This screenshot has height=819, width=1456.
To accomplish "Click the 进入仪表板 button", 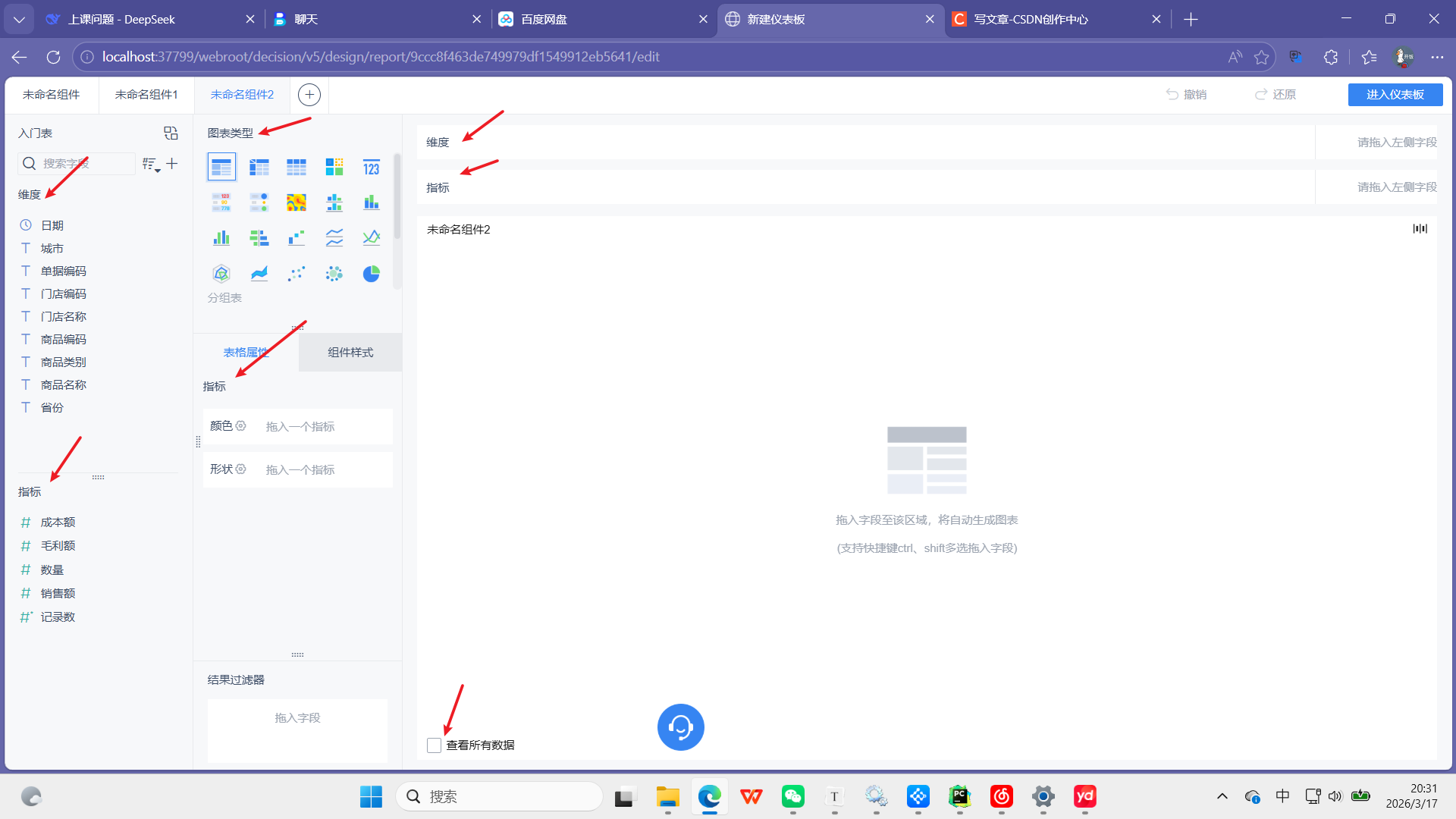I will click(1395, 95).
